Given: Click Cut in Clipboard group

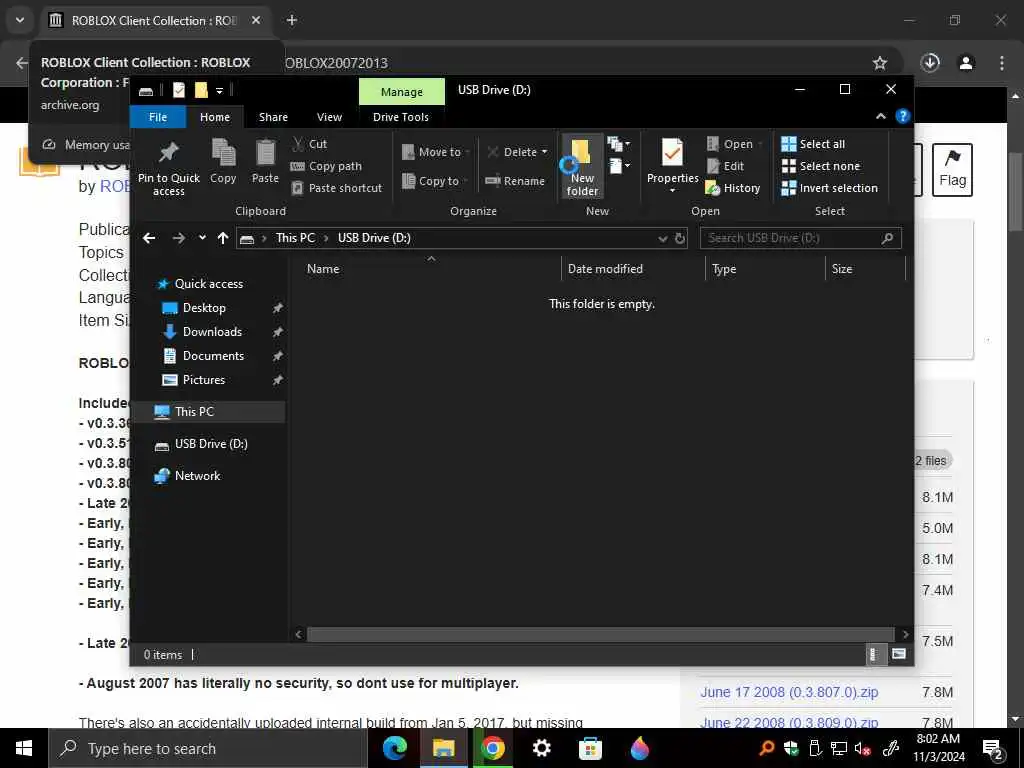Looking at the screenshot, I should point(310,144).
